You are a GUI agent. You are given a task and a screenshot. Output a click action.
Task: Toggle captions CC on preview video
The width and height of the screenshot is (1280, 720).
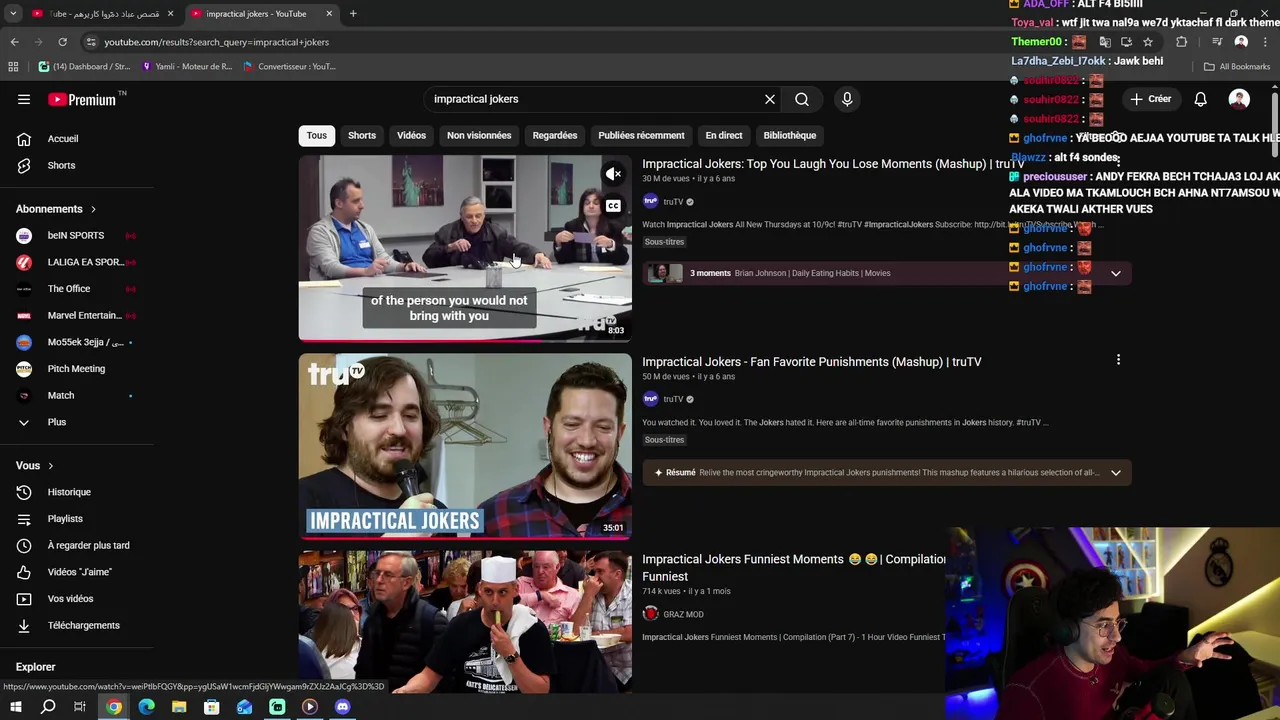click(x=613, y=206)
